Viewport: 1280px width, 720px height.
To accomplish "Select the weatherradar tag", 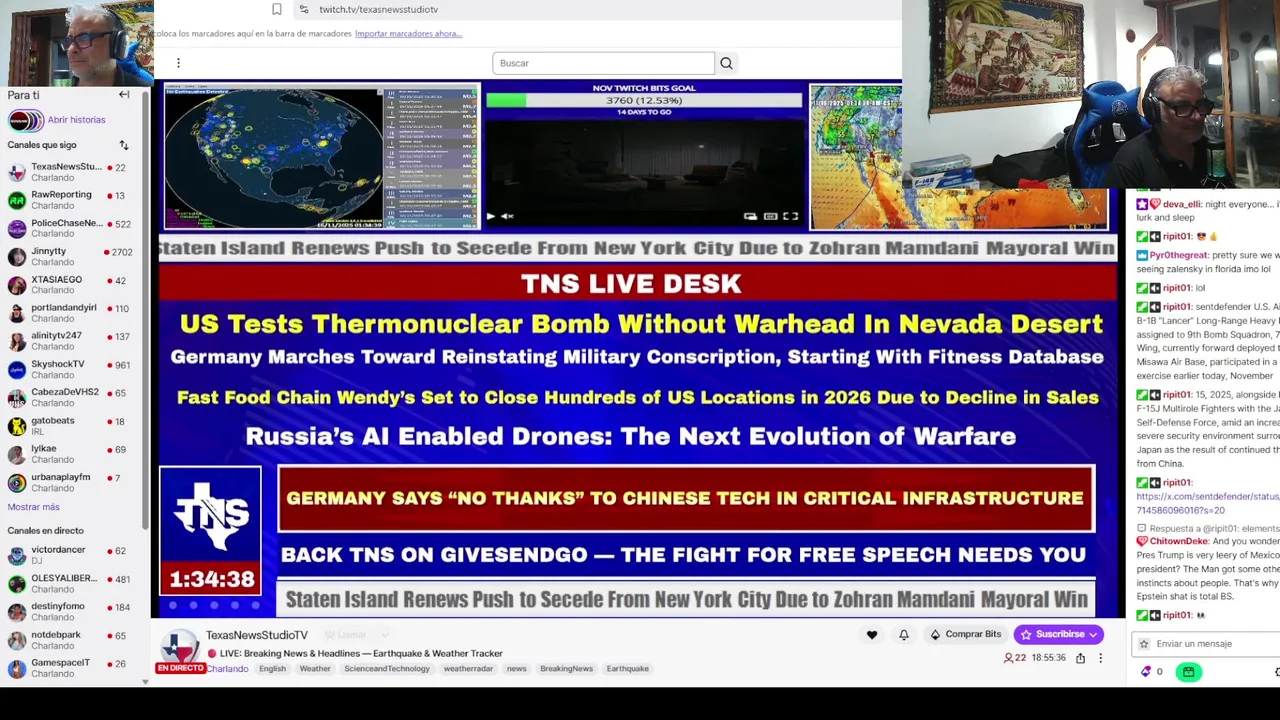I will coord(468,669).
